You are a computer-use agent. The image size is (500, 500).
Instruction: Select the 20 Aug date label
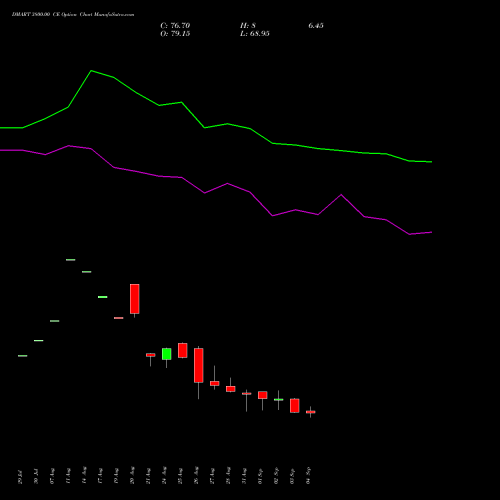[132, 475]
